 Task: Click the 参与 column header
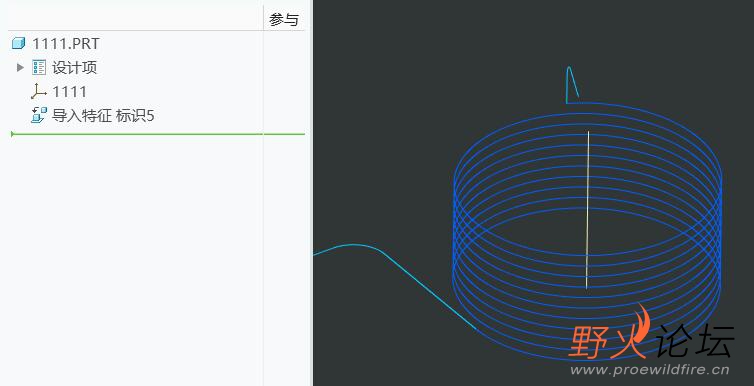pyautogui.click(x=284, y=20)
